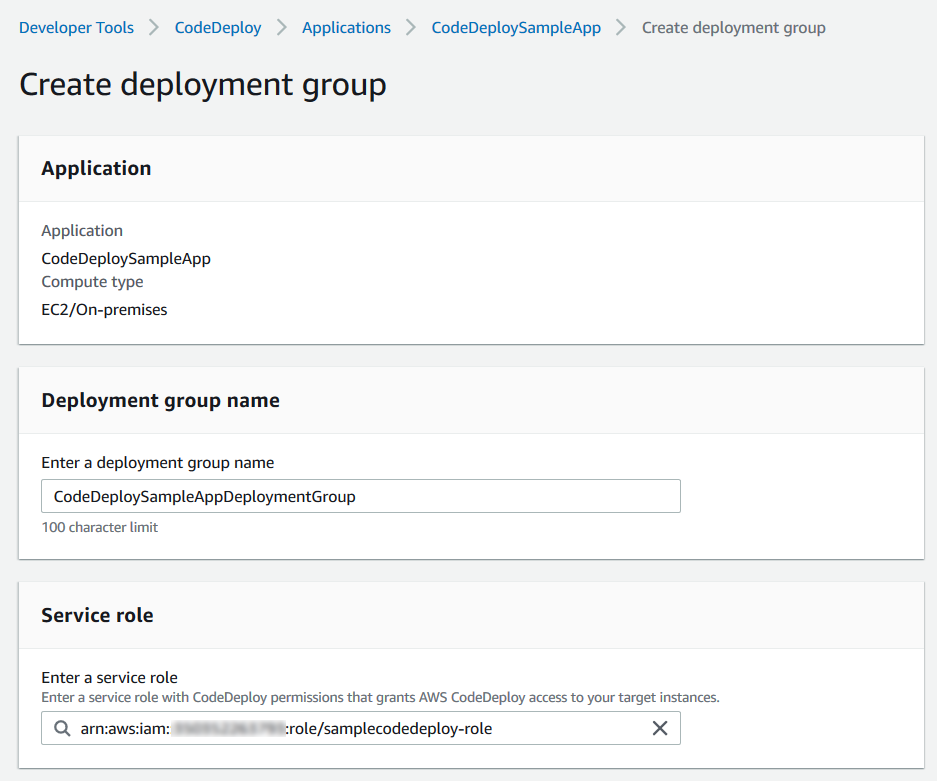Image resolution: width=937 pixels, height=781 pixels.
Task: Click Enter a deployment group name label
Action: (158, 463)
